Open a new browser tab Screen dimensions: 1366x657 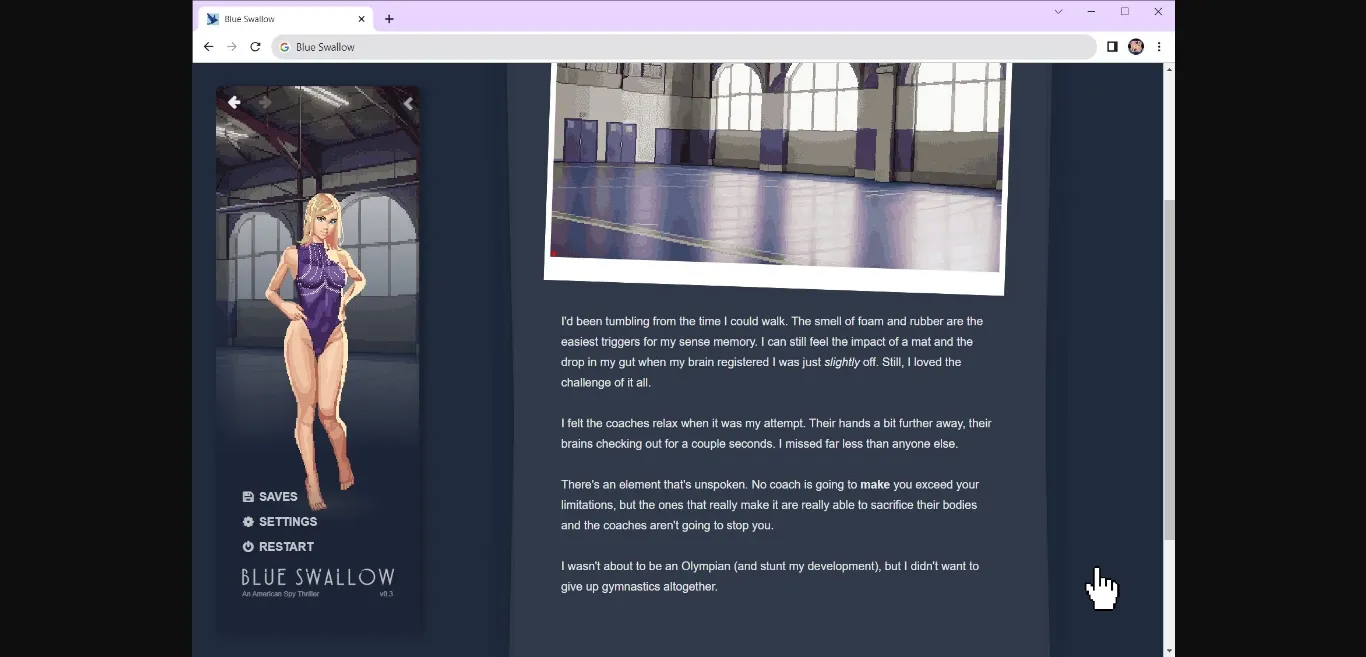coord(389,19)
